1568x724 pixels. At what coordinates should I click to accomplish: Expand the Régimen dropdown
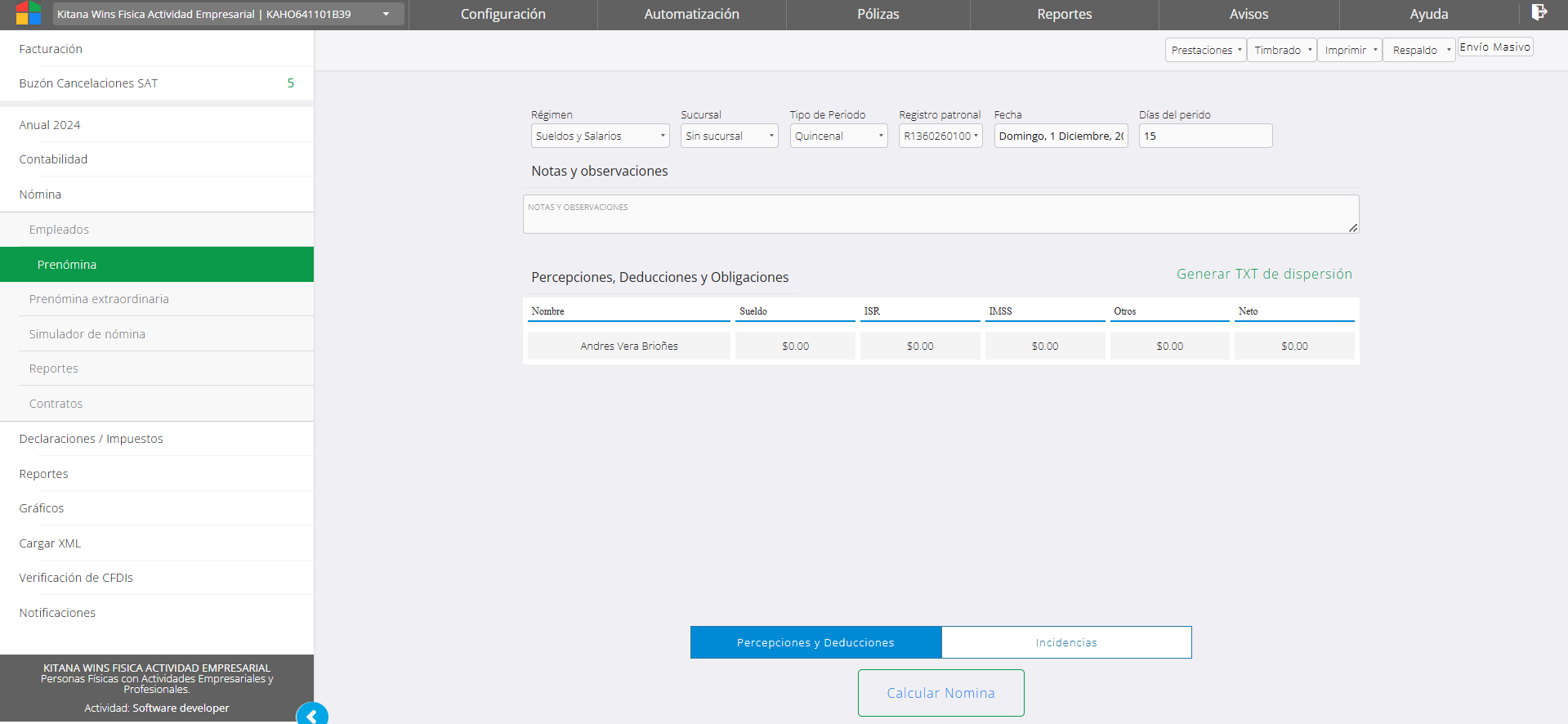click(x=600, y=136)
